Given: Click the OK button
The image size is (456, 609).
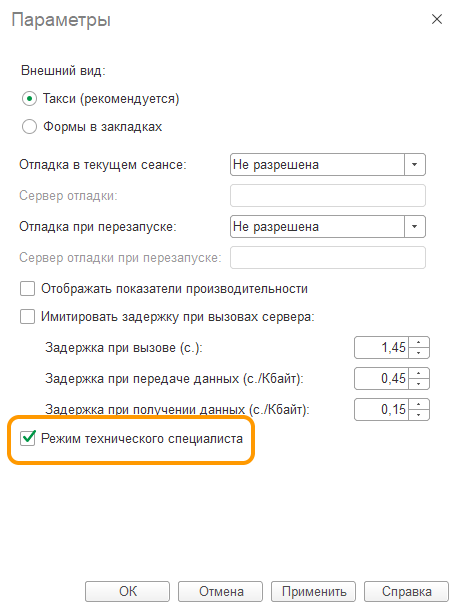Looking at the screenshot, I should pos(127,592).
